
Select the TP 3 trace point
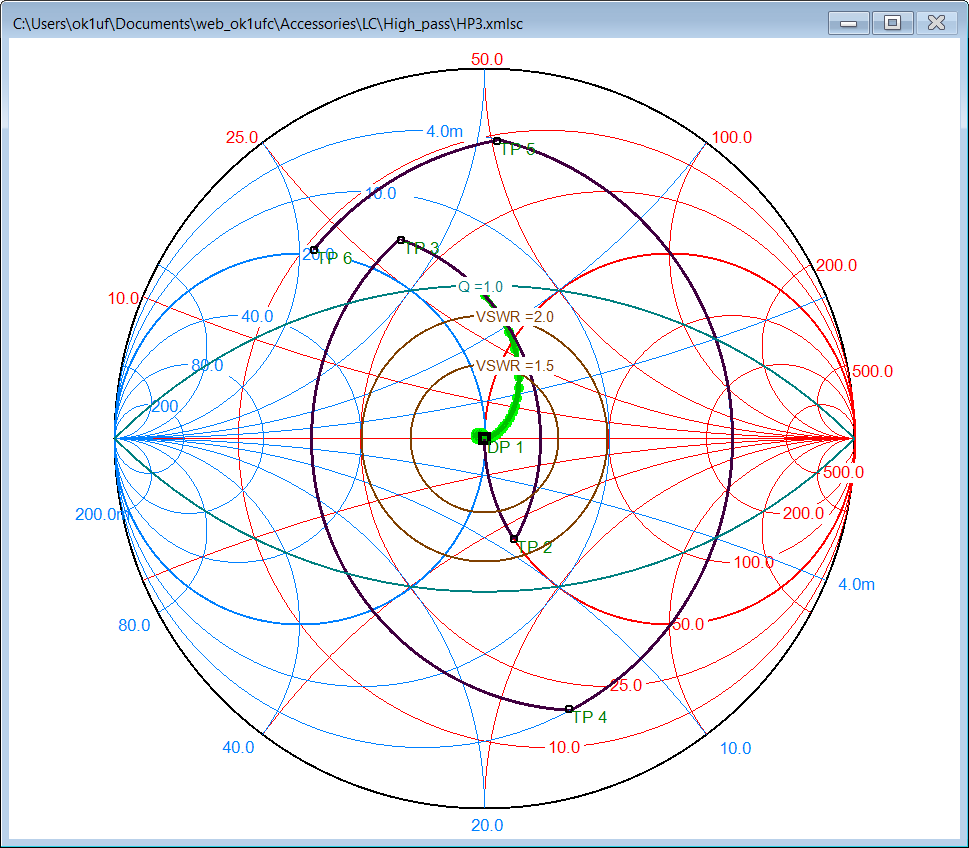point(401,240)
